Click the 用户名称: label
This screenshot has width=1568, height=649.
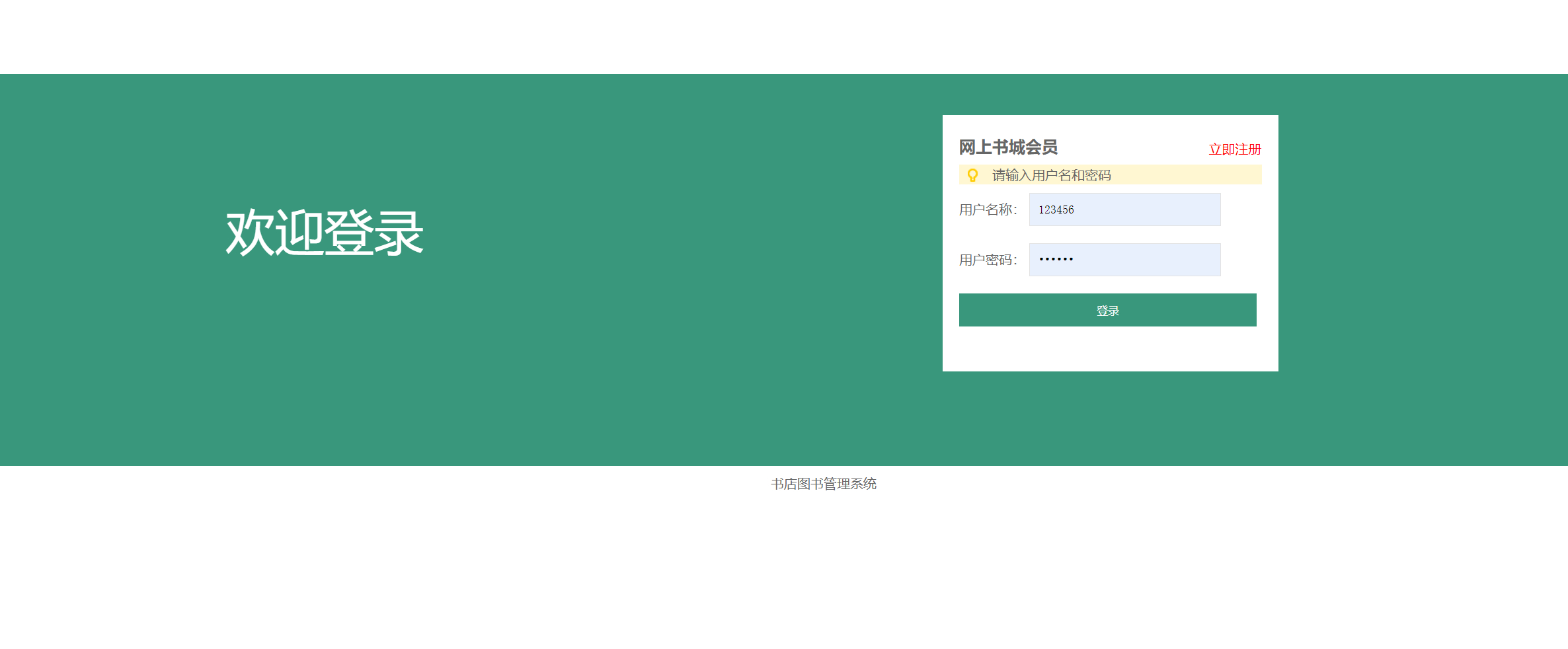988,210
